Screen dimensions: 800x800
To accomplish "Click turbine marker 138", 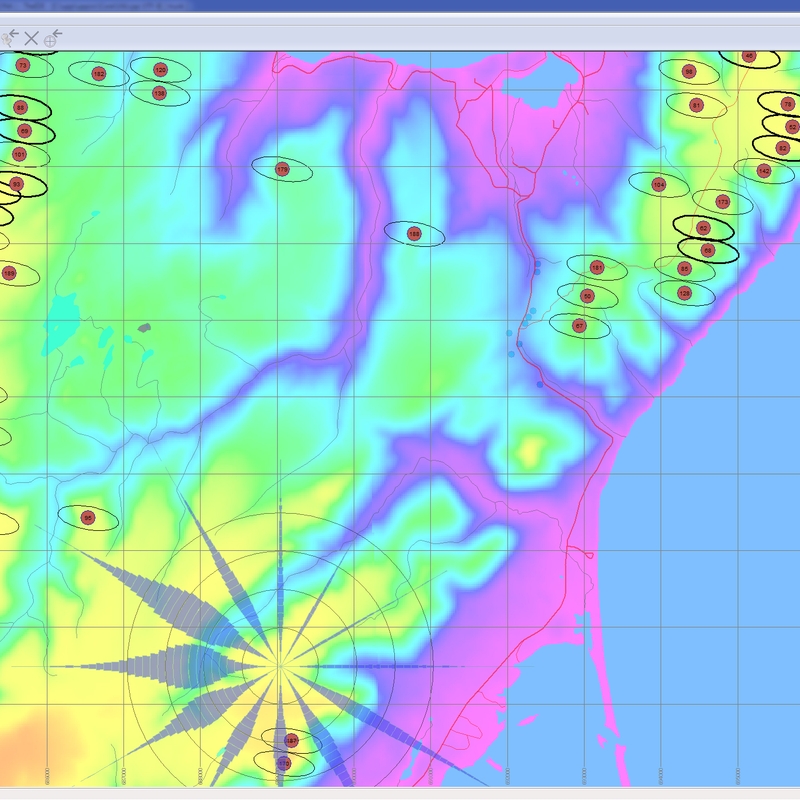I will (x=159, y=92).
